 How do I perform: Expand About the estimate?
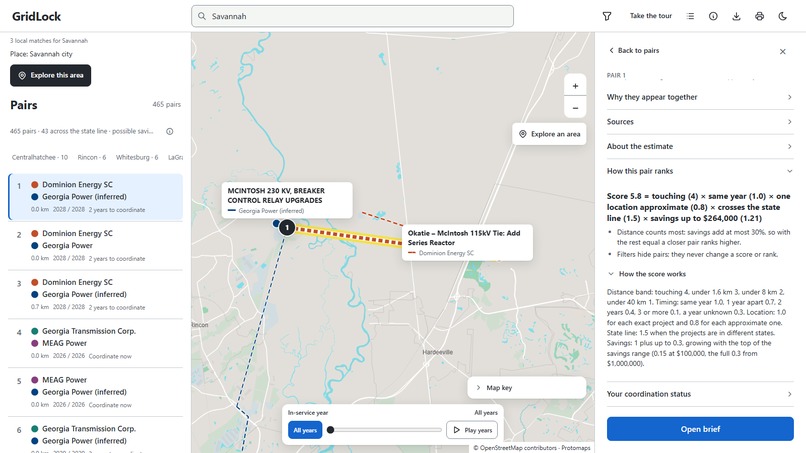click(x=700, y=147)
